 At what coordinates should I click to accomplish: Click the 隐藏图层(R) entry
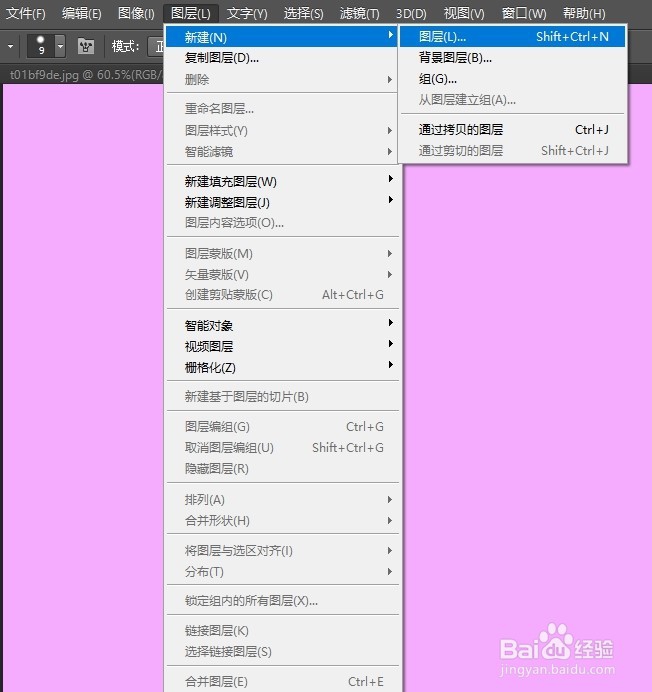283,469
